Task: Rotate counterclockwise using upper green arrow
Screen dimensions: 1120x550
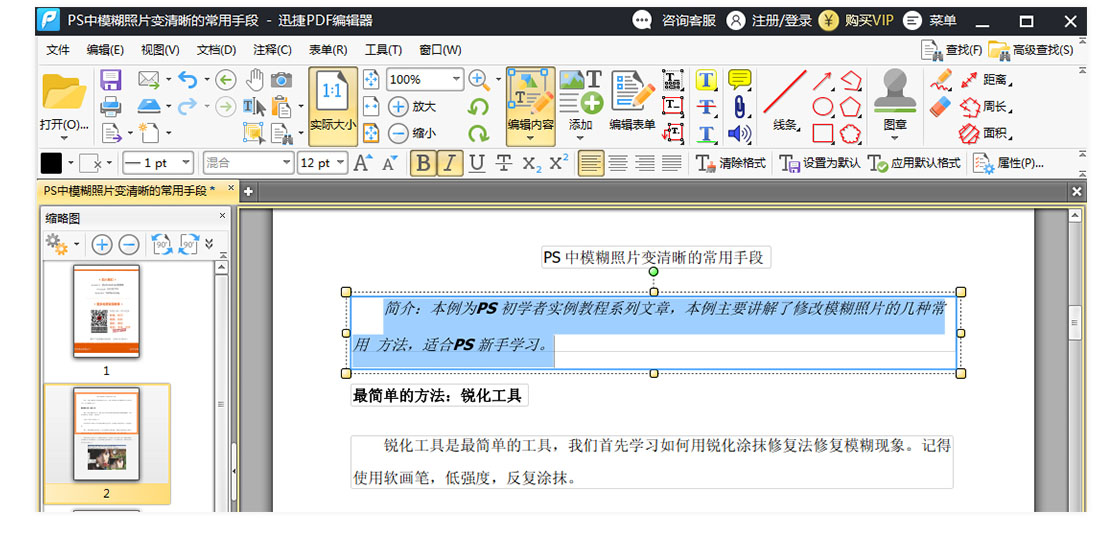Action: pos(478,106)
